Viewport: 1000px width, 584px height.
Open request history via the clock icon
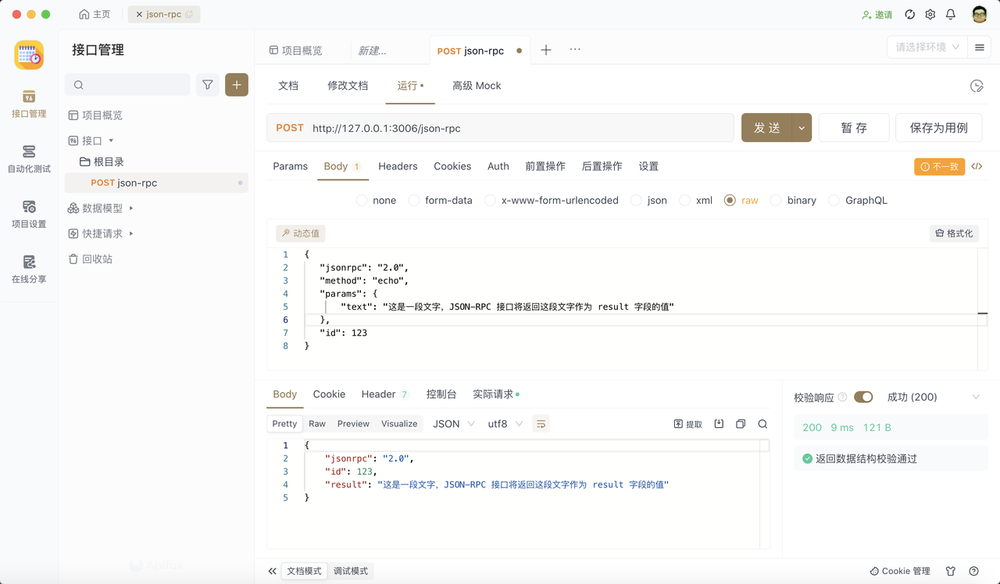point(977,86)
